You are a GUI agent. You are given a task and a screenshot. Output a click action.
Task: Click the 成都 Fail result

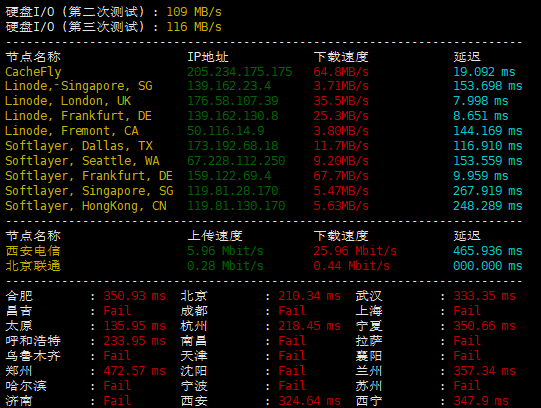[x=292, y=311]
